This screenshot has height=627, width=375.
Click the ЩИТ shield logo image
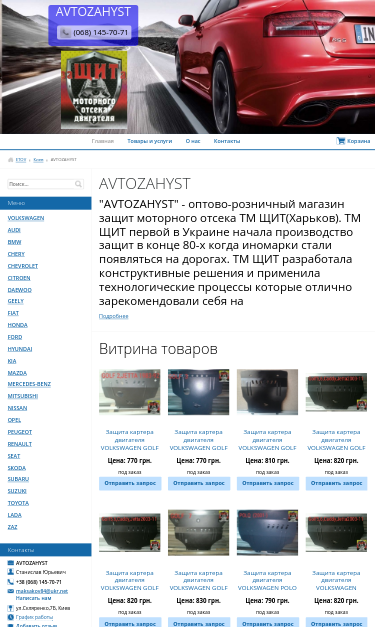click(x=94, y=90)
